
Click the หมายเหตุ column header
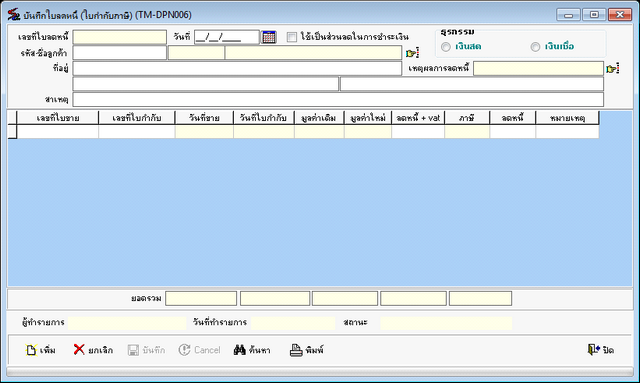(567, 118)
